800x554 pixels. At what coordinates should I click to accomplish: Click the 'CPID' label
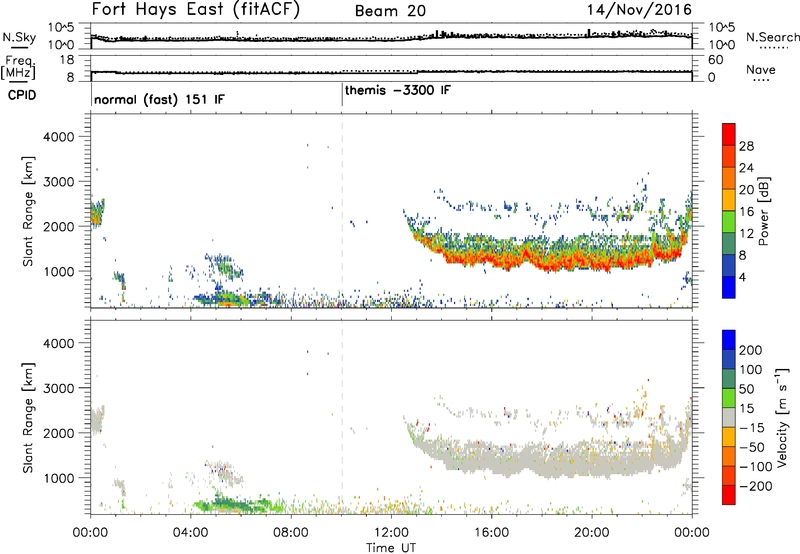[22, 95]
